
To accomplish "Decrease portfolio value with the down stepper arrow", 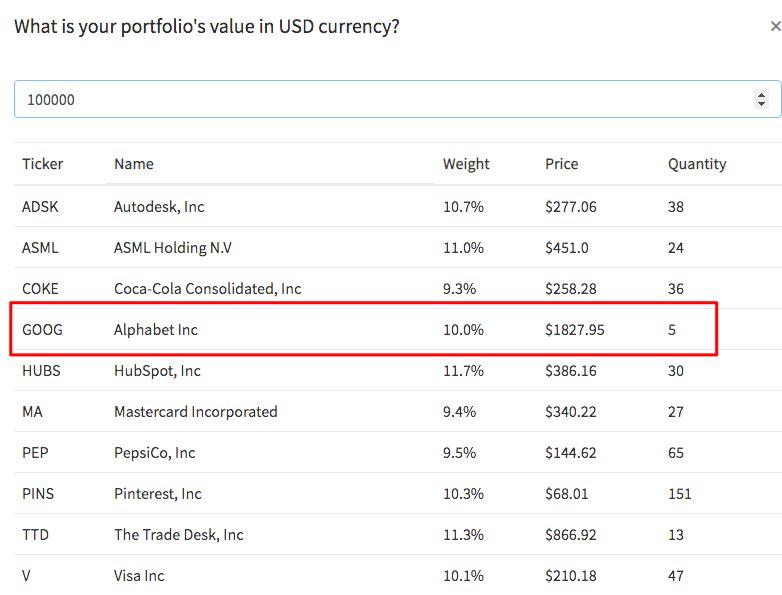I will pyautogui.click(x=761, y=104).
